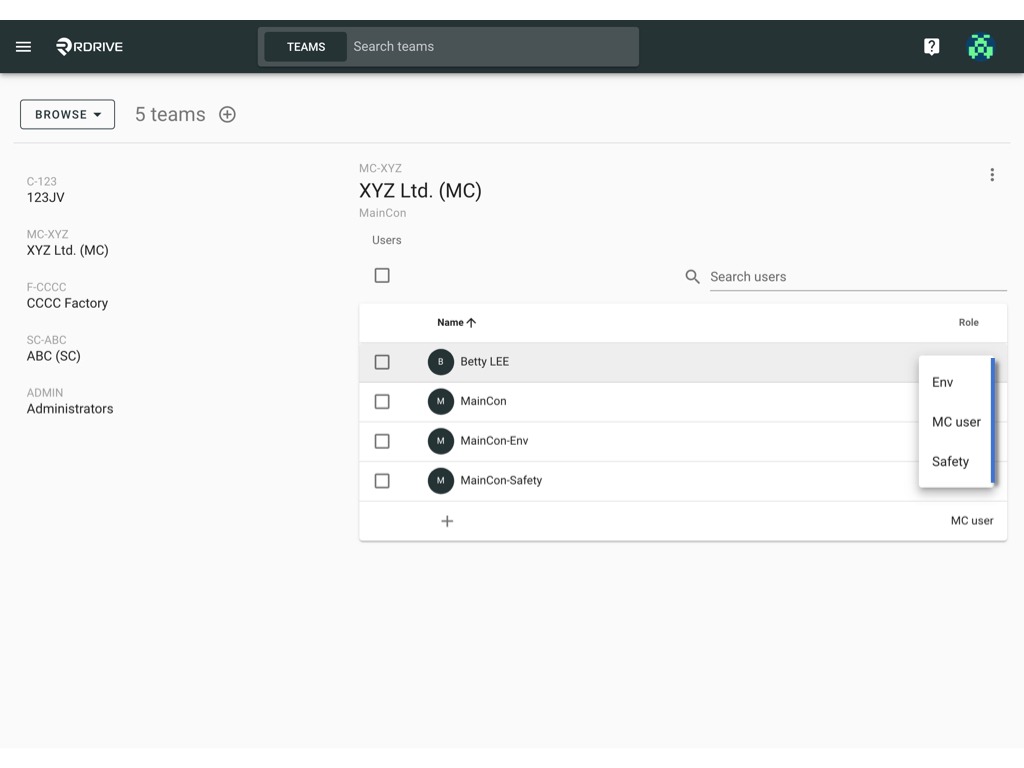Open the hamburger navigation menu
The height and width of the screenshot is (768, 1024).
tap(24, 46)
